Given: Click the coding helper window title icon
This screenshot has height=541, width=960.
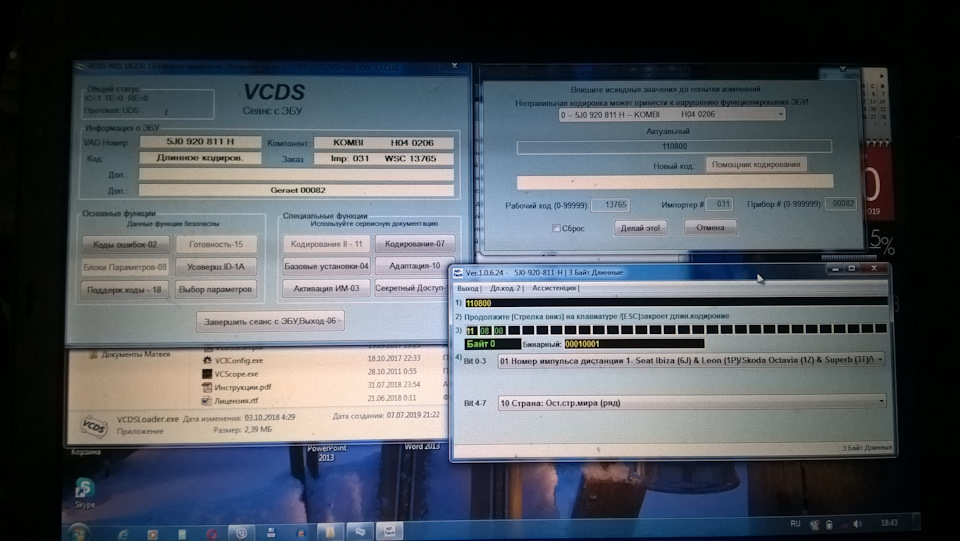Looking at the screenshot, I should (458, 272).
